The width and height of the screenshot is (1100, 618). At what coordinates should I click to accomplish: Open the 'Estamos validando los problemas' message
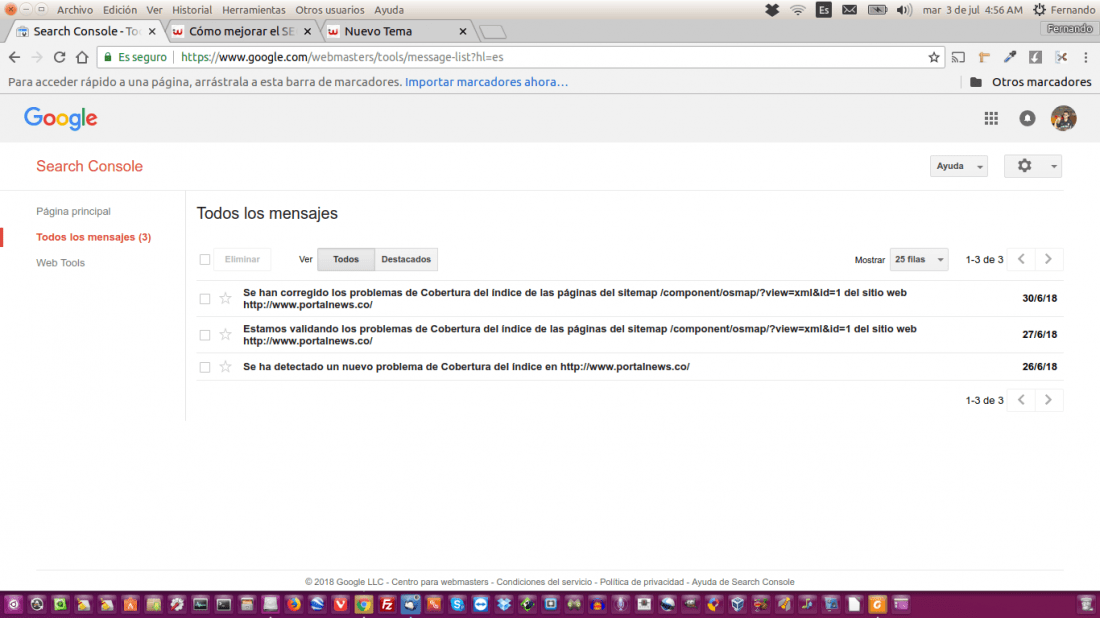point(579,335)
